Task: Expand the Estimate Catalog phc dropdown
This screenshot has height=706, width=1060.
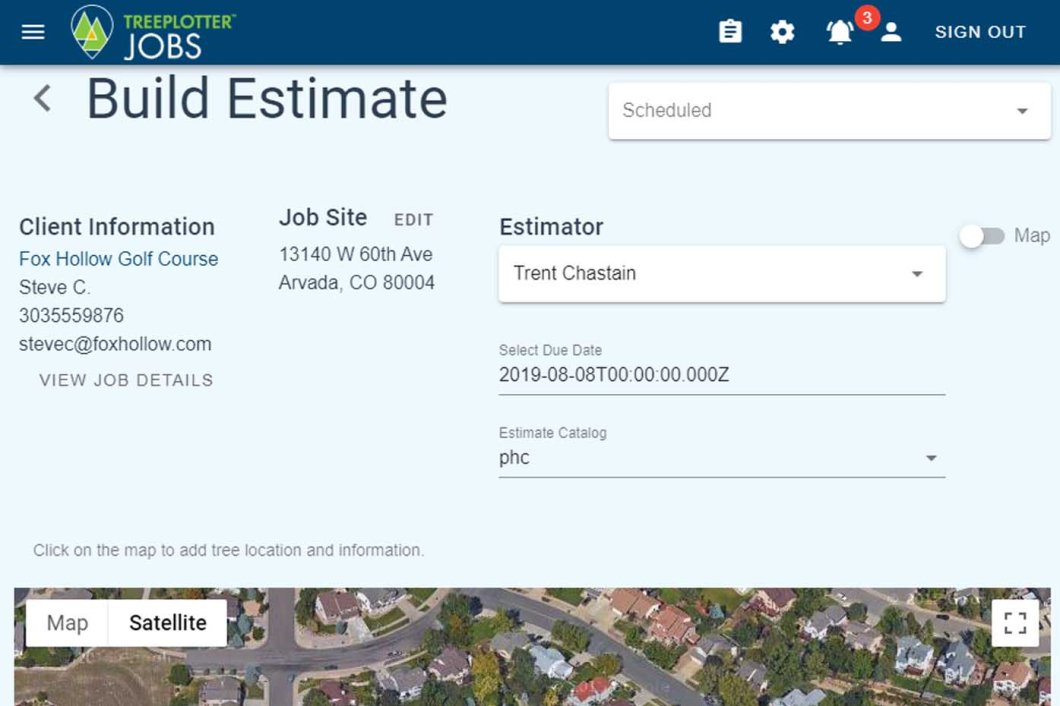Action: (722, 458)
